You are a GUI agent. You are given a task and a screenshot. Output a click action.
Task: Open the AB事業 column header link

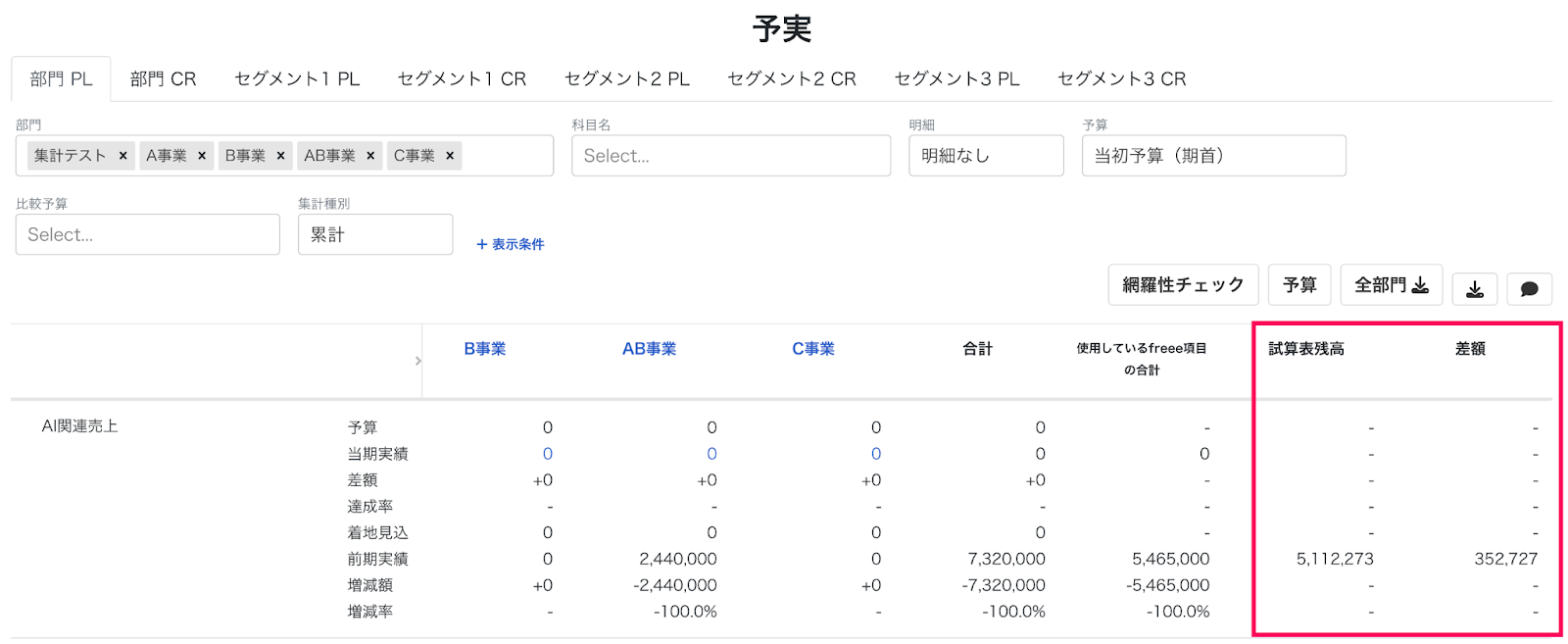pyautogui.click(x=649, y=349)
